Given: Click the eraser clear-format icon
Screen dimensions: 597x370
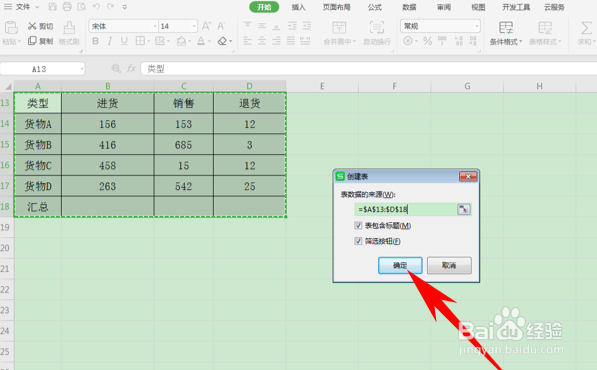Looking at the screenshot, I should 222,41.
